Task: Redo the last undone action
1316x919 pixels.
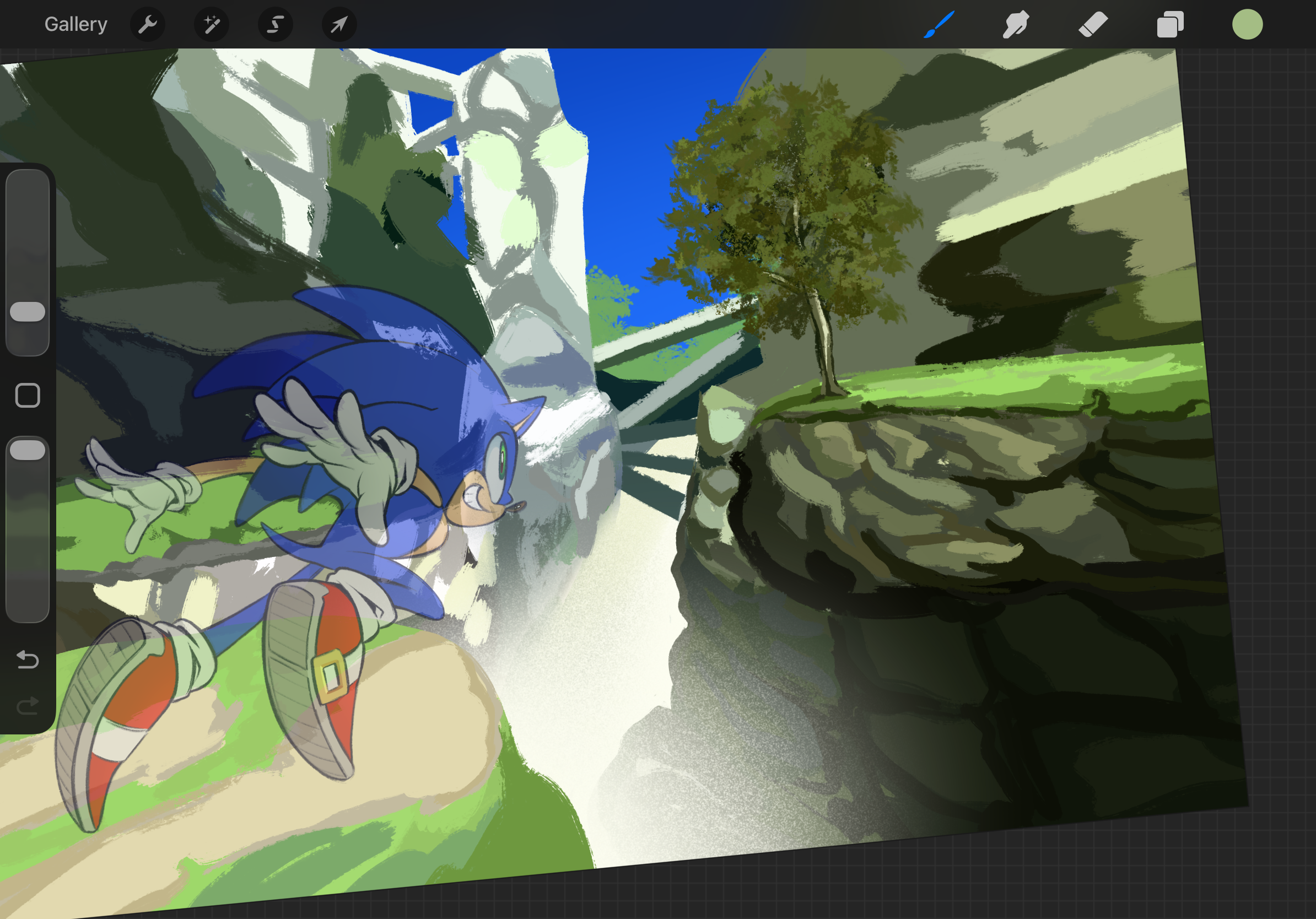Action: point(28,706)
